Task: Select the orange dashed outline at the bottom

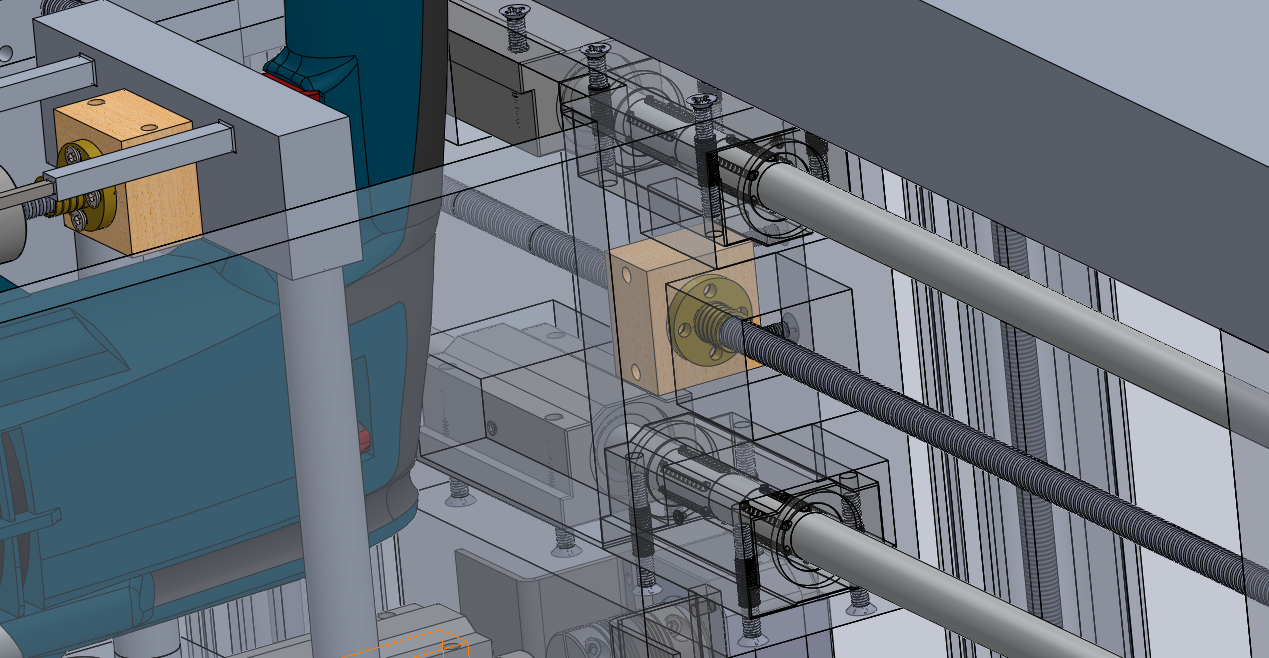Action: 410,644
